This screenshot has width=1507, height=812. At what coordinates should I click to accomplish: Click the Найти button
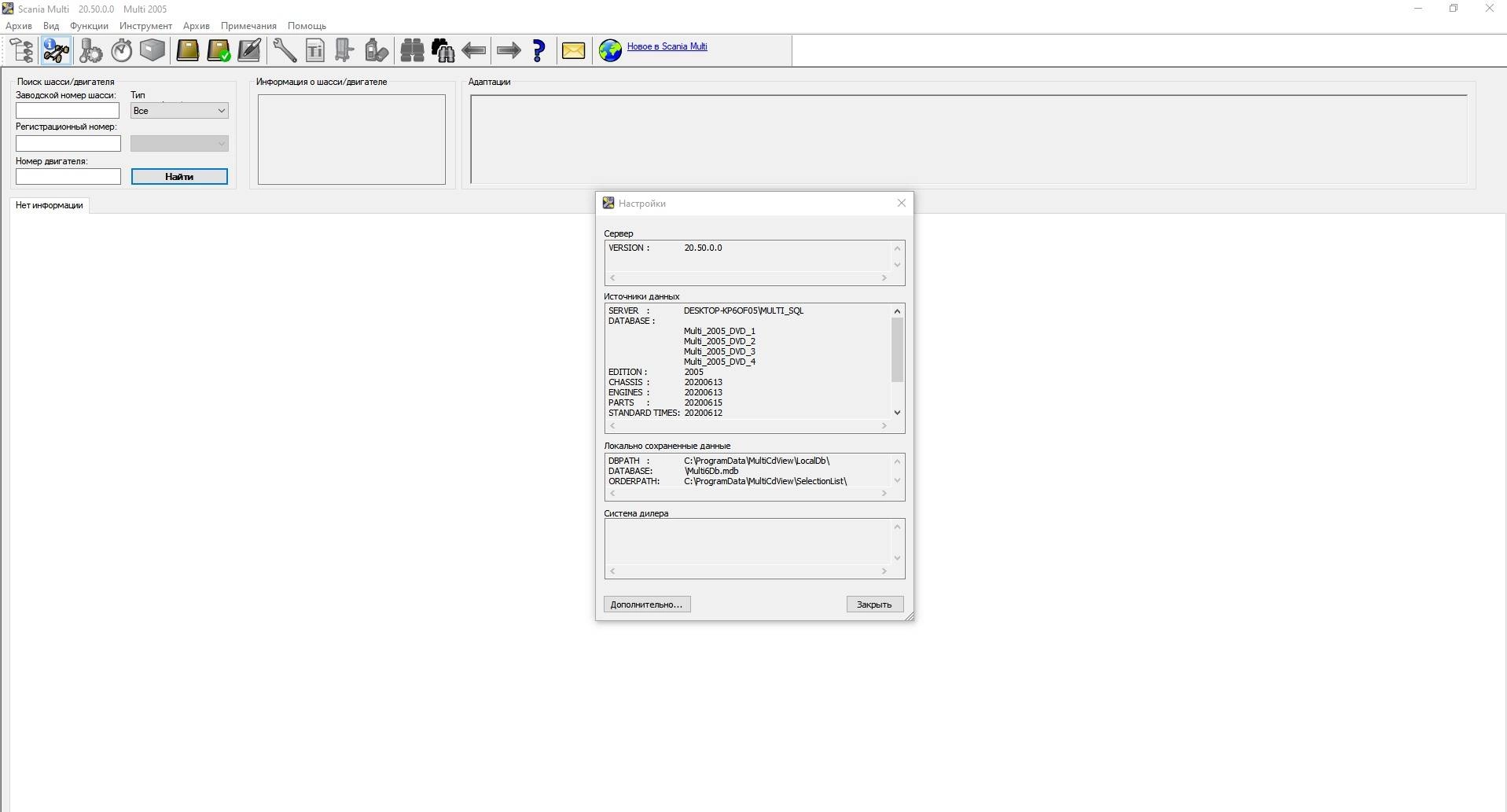[x=179, y=176]
